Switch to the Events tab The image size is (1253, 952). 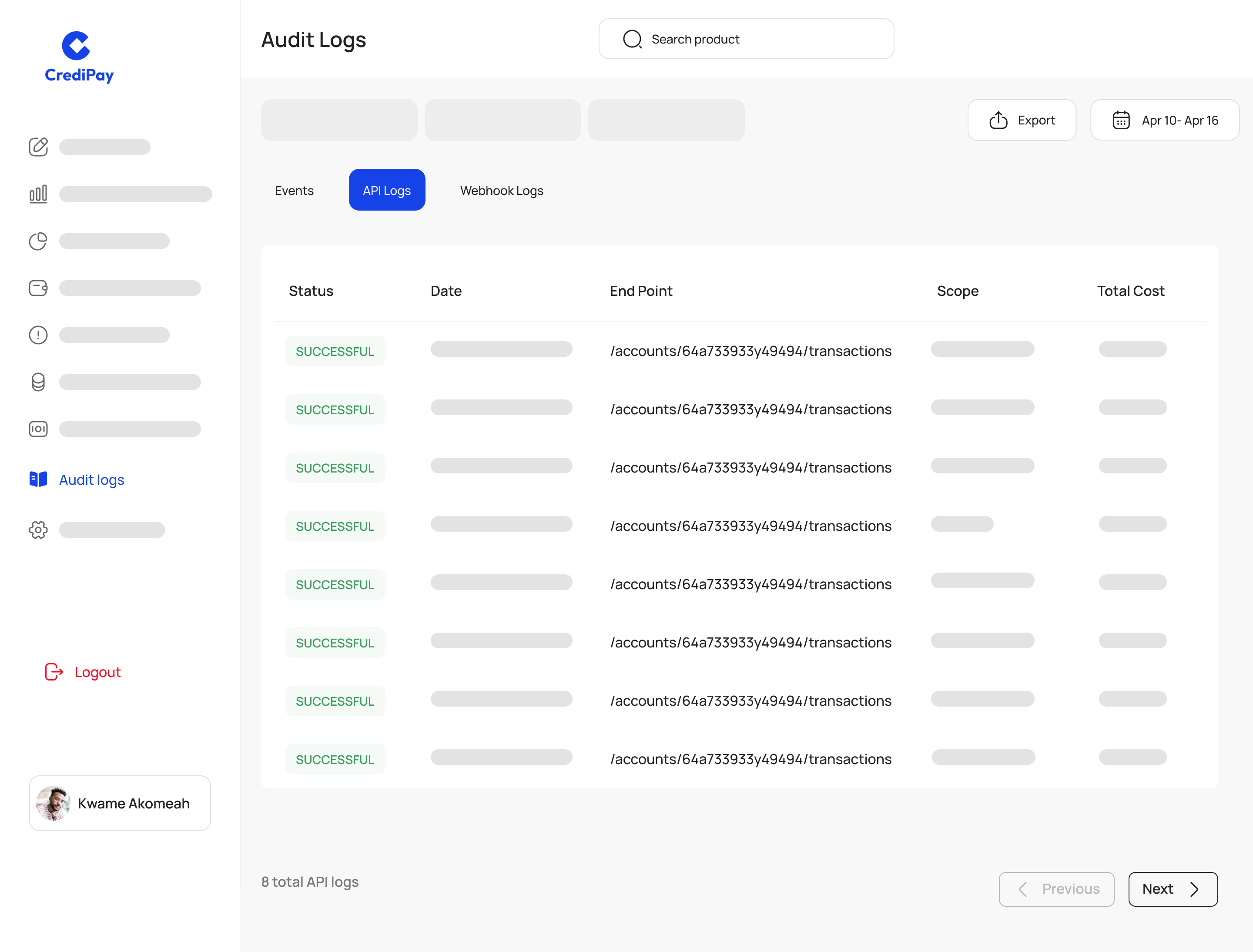pyautogui.click(x=294, y=190)
